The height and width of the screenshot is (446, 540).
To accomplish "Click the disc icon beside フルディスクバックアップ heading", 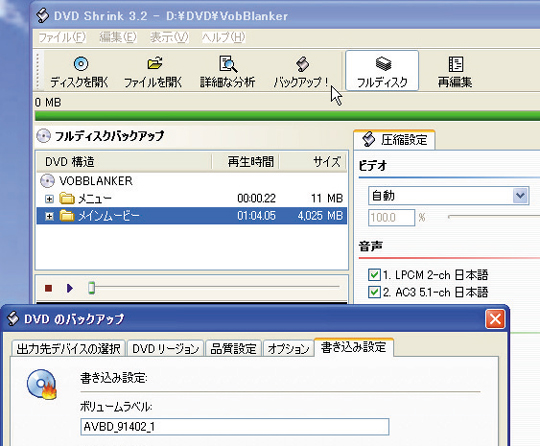I will 43,136.
